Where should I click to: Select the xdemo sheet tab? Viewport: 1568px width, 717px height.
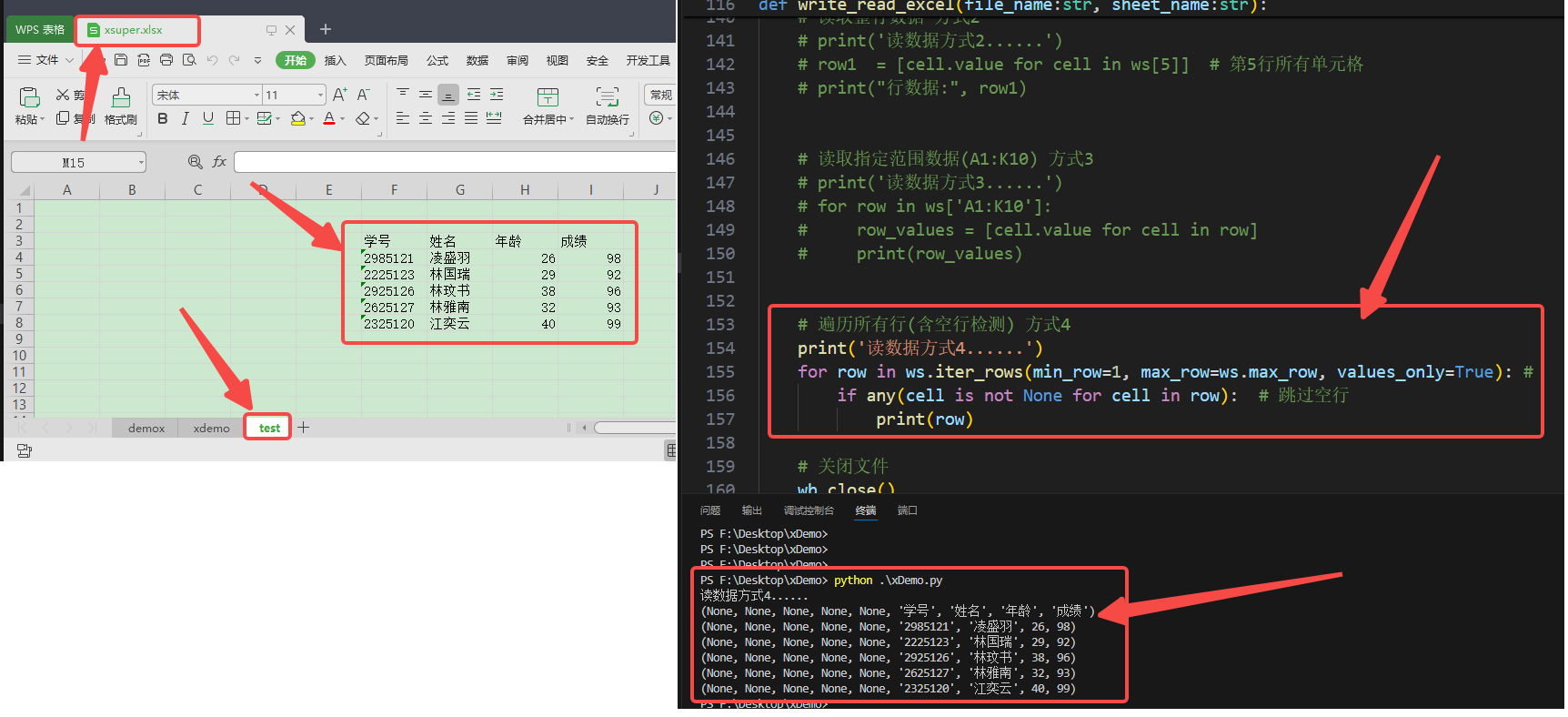pyautogui.click(x=211, y=428)
